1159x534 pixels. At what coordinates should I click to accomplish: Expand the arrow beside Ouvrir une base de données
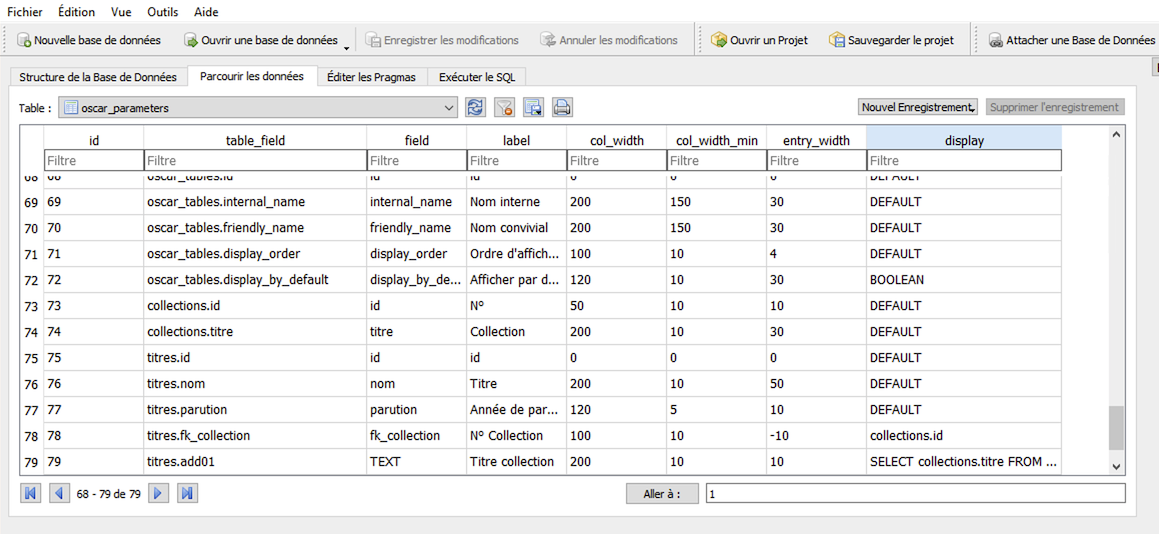coord(347,46)
